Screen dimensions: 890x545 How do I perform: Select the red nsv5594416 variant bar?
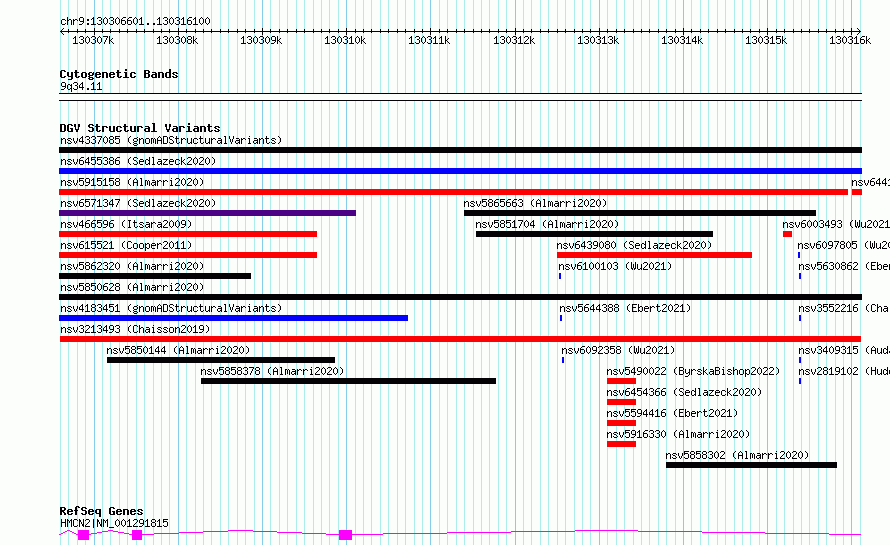click(x=622, y=423)
